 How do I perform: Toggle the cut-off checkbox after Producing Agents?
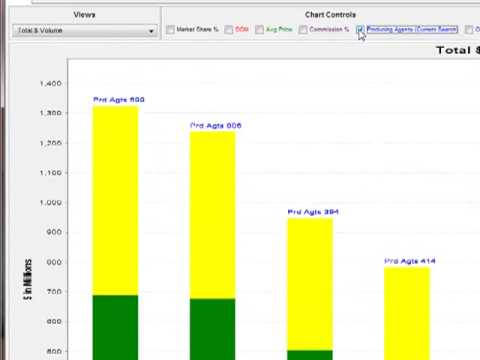(469, 30)
